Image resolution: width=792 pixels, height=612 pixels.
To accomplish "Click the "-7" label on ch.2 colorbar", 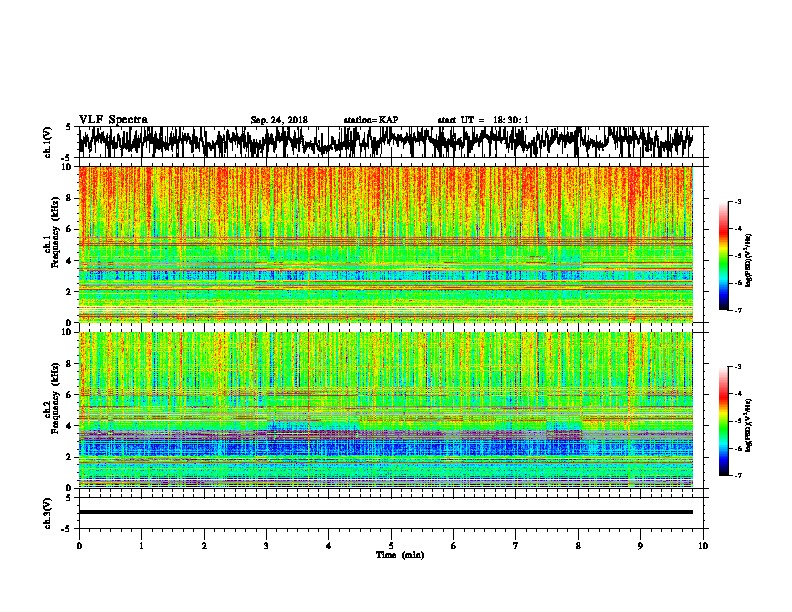I will click(737, 476).
